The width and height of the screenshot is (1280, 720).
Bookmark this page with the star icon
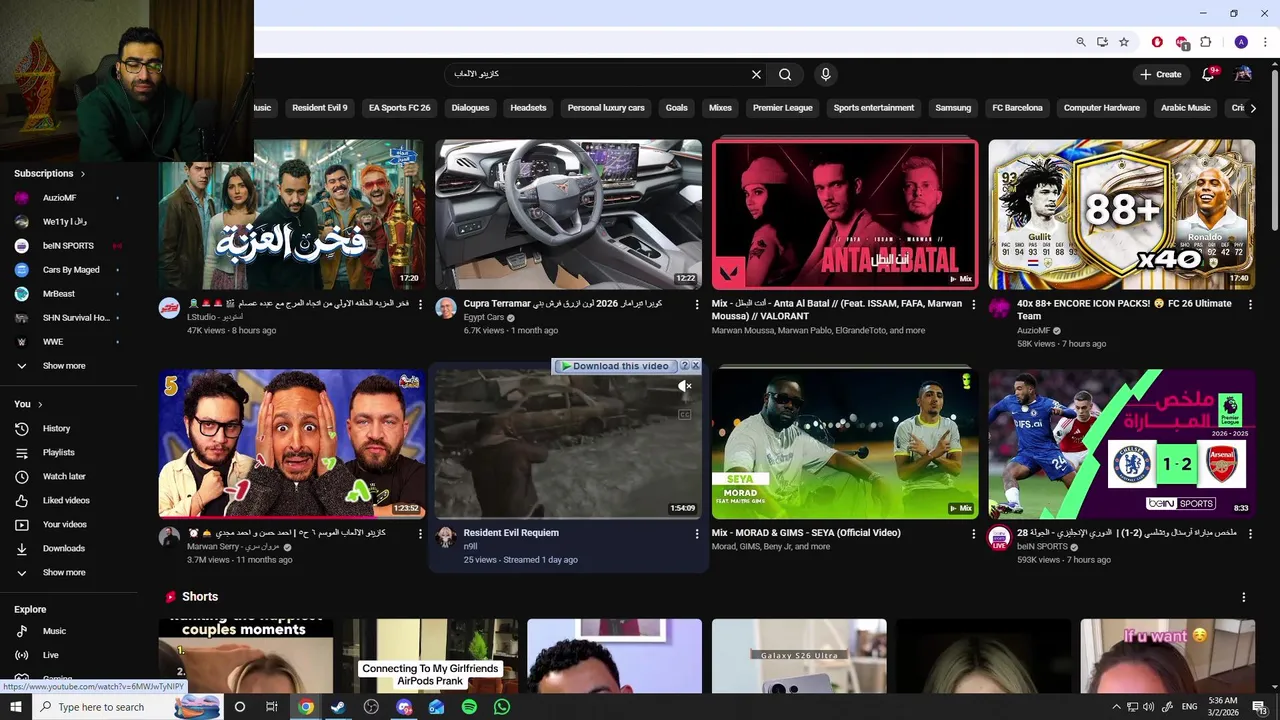1124,42
